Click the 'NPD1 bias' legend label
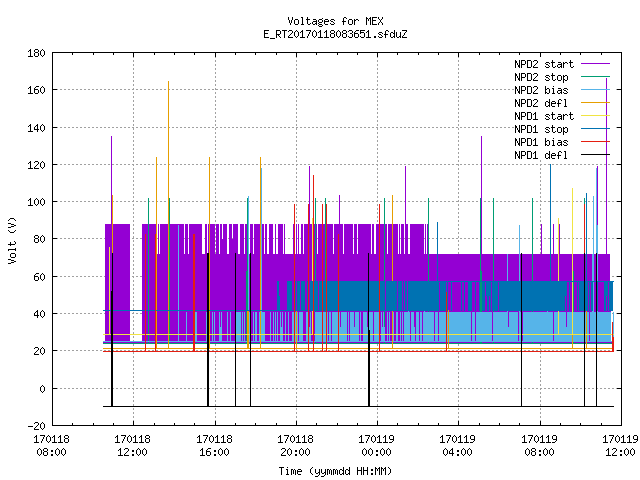The width and height of the screenshot is (640, 480). point(541,142)
